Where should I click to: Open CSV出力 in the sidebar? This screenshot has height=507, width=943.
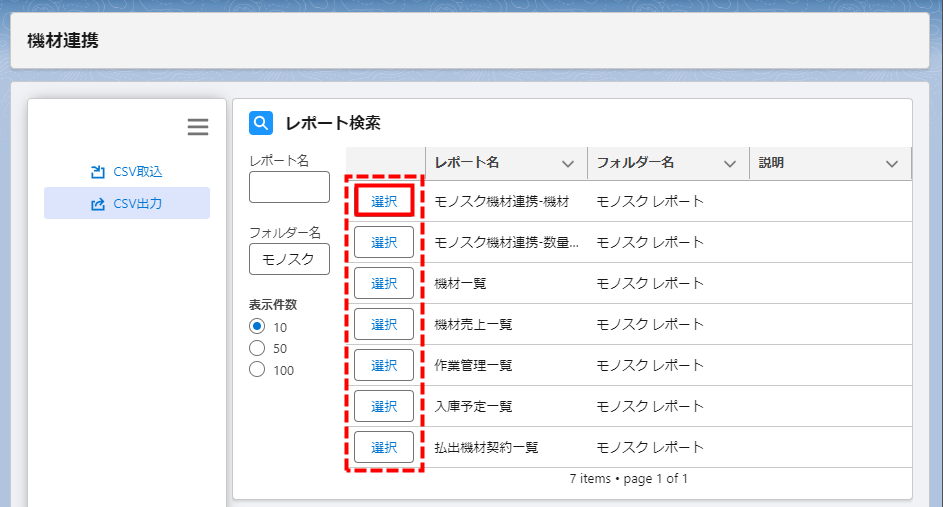point(126,203)
